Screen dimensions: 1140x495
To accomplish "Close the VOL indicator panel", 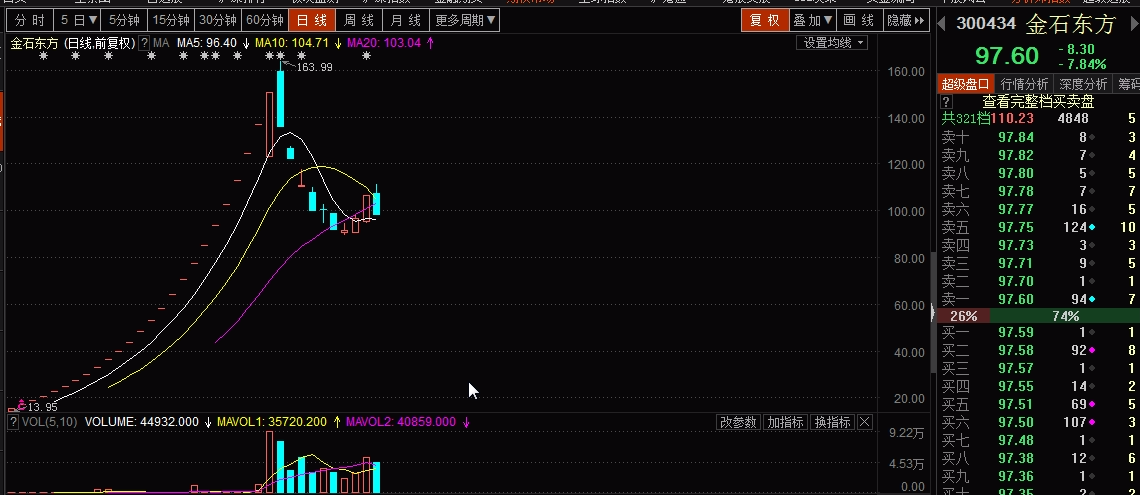I will coord(864,422).
